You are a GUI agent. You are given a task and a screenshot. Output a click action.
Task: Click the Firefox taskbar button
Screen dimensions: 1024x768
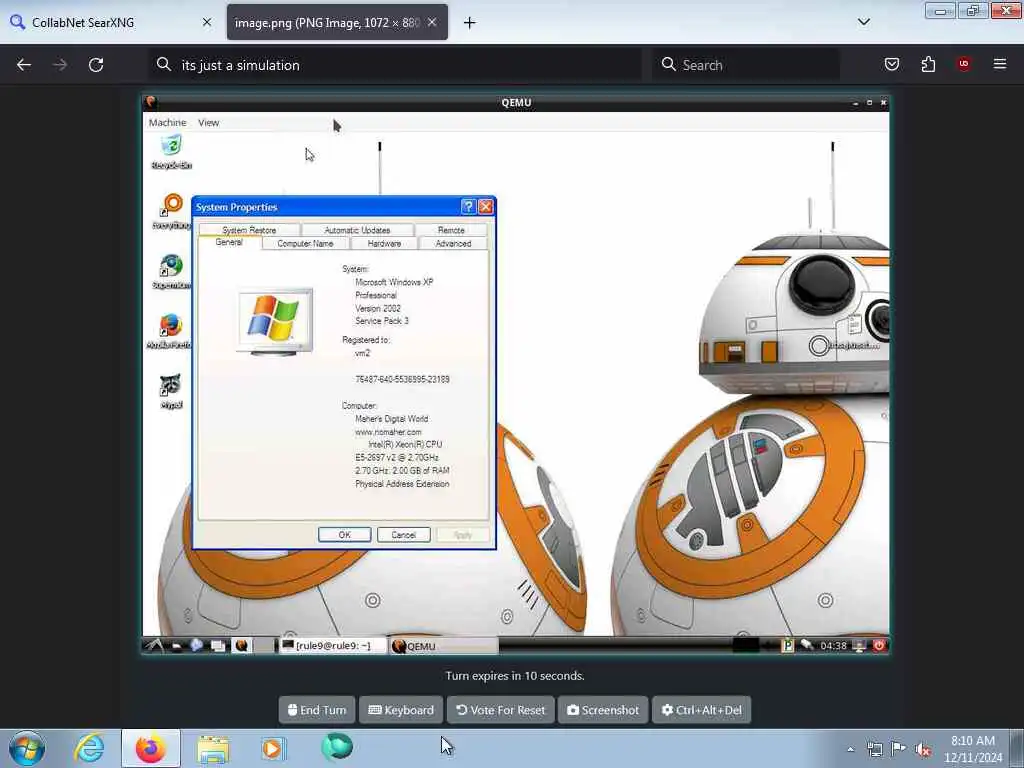click(x=151, y=748)
